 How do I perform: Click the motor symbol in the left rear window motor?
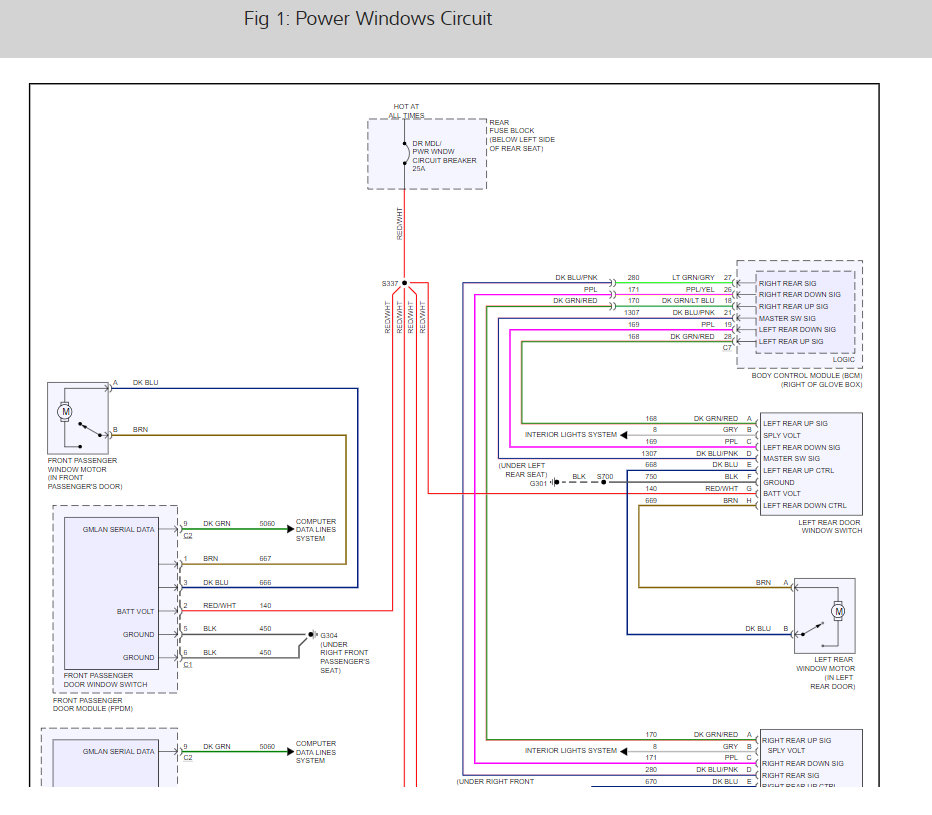click(838, 611)
